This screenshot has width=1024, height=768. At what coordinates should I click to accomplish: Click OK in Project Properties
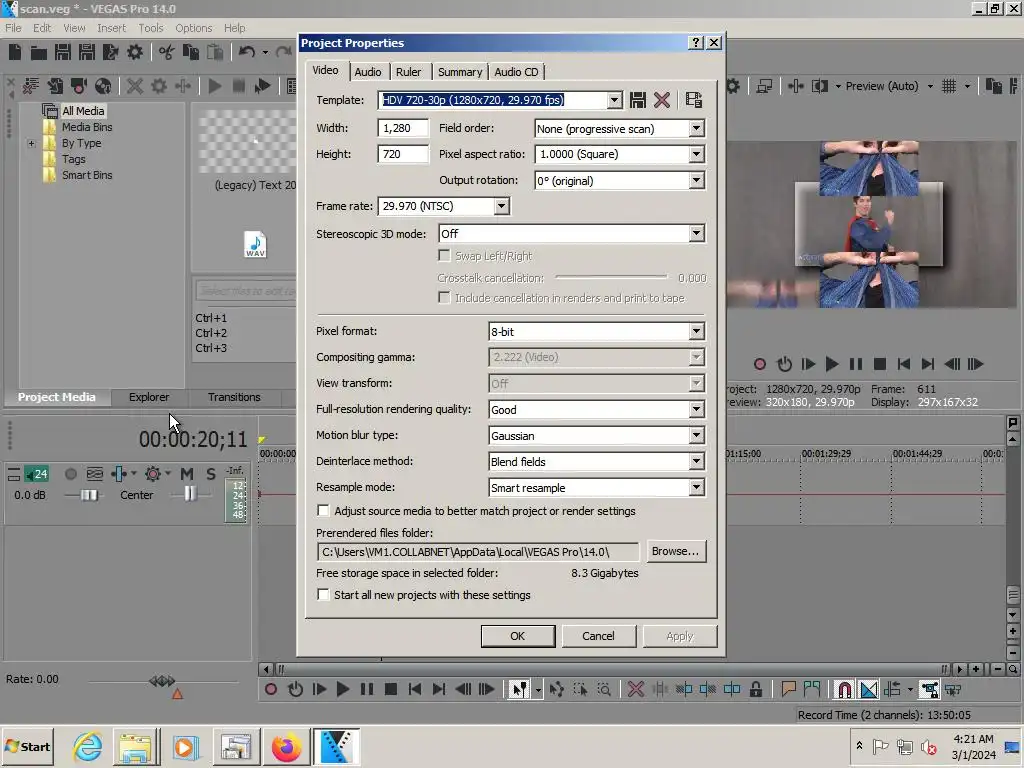click(x=518, y=636)
